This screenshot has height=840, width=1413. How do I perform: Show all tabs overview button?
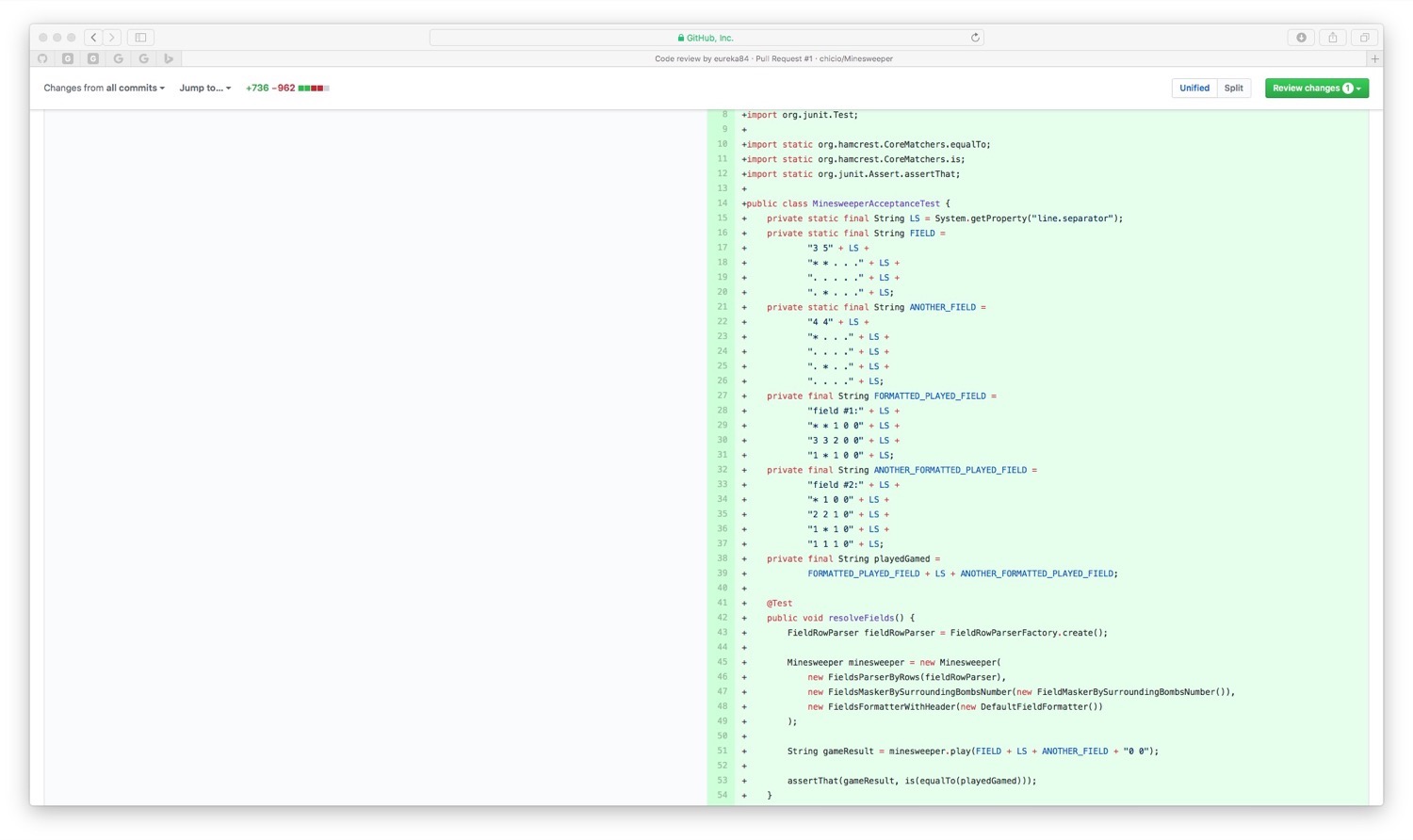pyautogui.click(x=1364, y=38)
